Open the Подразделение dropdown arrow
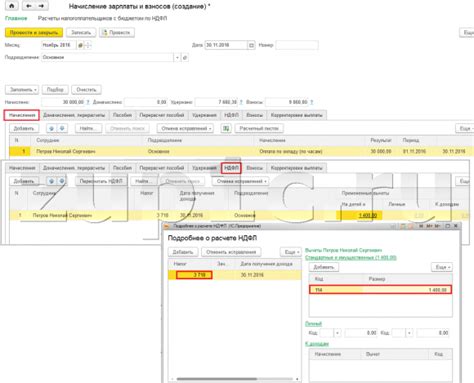474x383 pixels. pyautogui.click(x=177, y=58)
